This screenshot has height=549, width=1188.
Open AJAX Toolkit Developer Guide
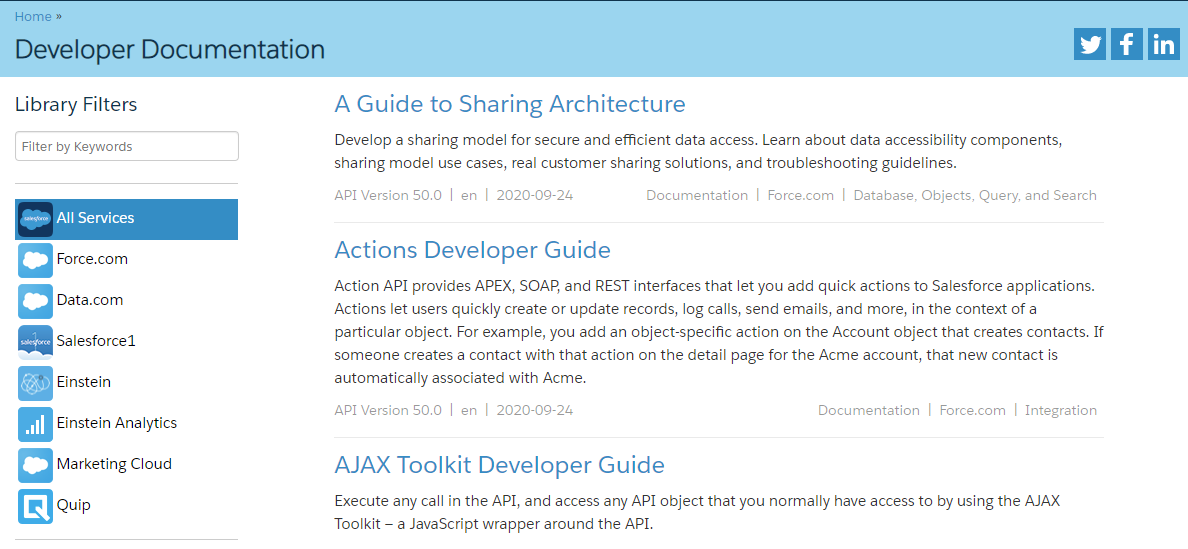tap(499, 464)
